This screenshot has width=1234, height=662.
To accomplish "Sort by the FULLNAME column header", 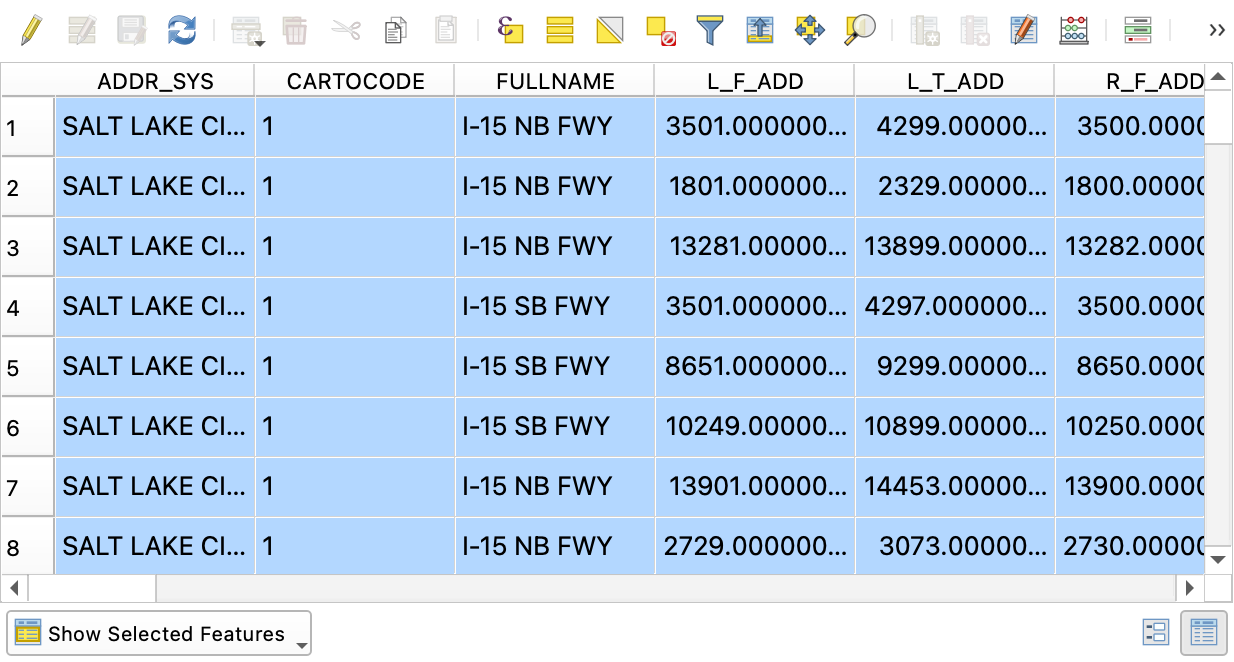I will pos(555,81).
